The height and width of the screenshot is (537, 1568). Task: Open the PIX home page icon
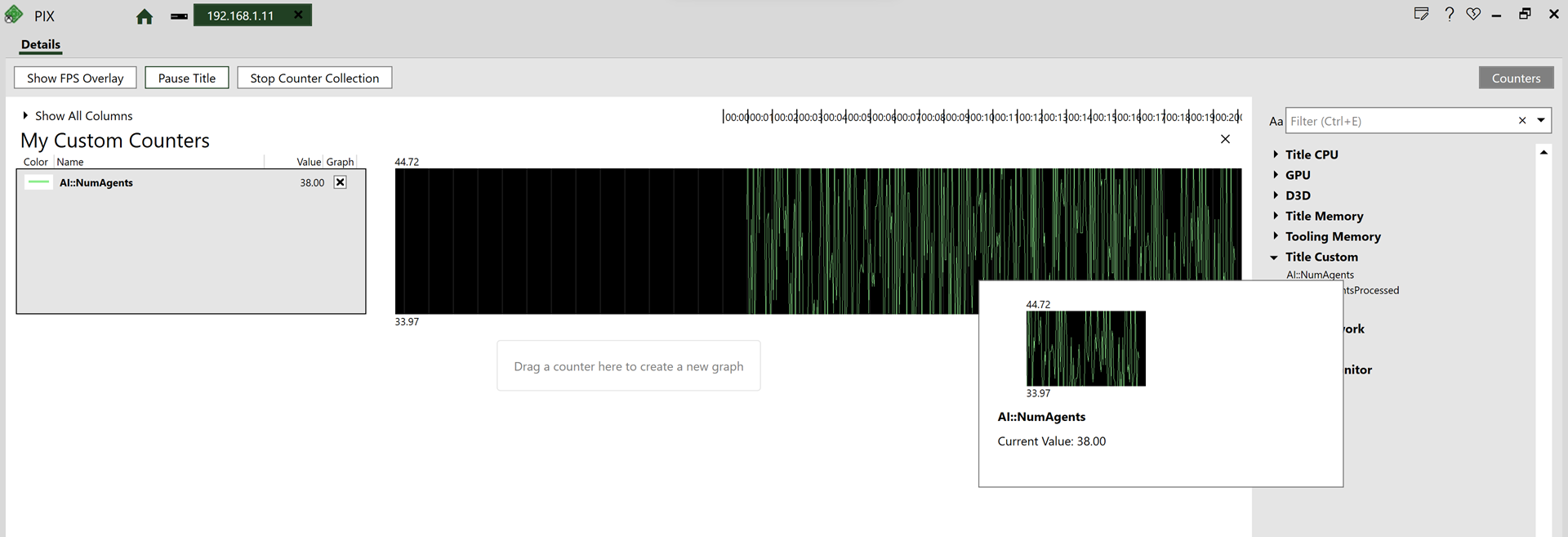(x=145, y=16)
